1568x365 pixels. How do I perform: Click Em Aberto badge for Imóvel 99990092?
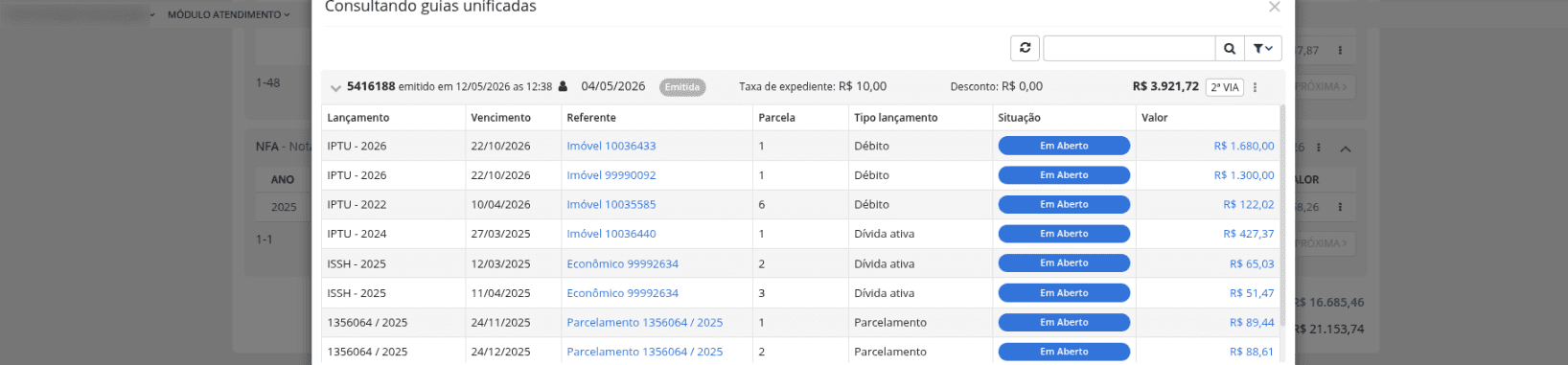click(x=1064, y=175)
